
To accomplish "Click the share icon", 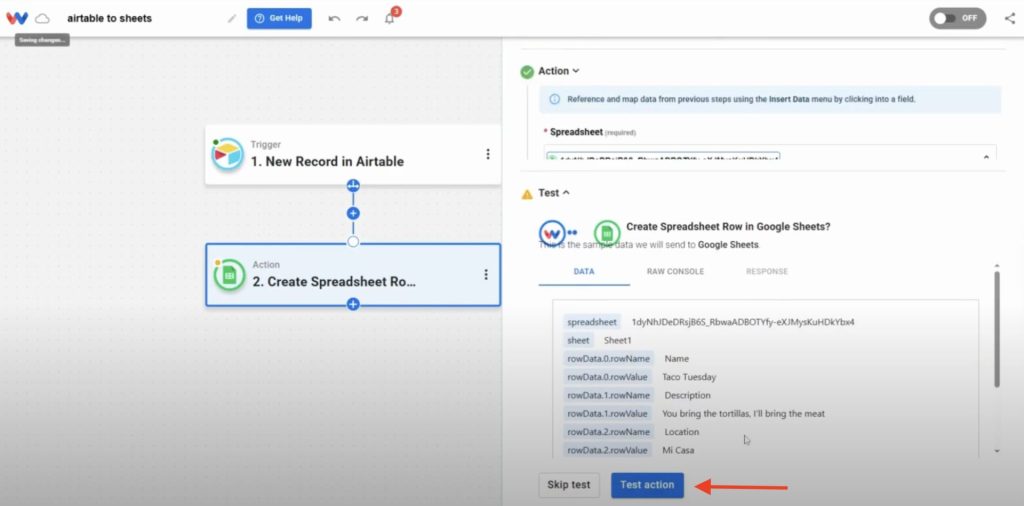I will (1010, 18).
